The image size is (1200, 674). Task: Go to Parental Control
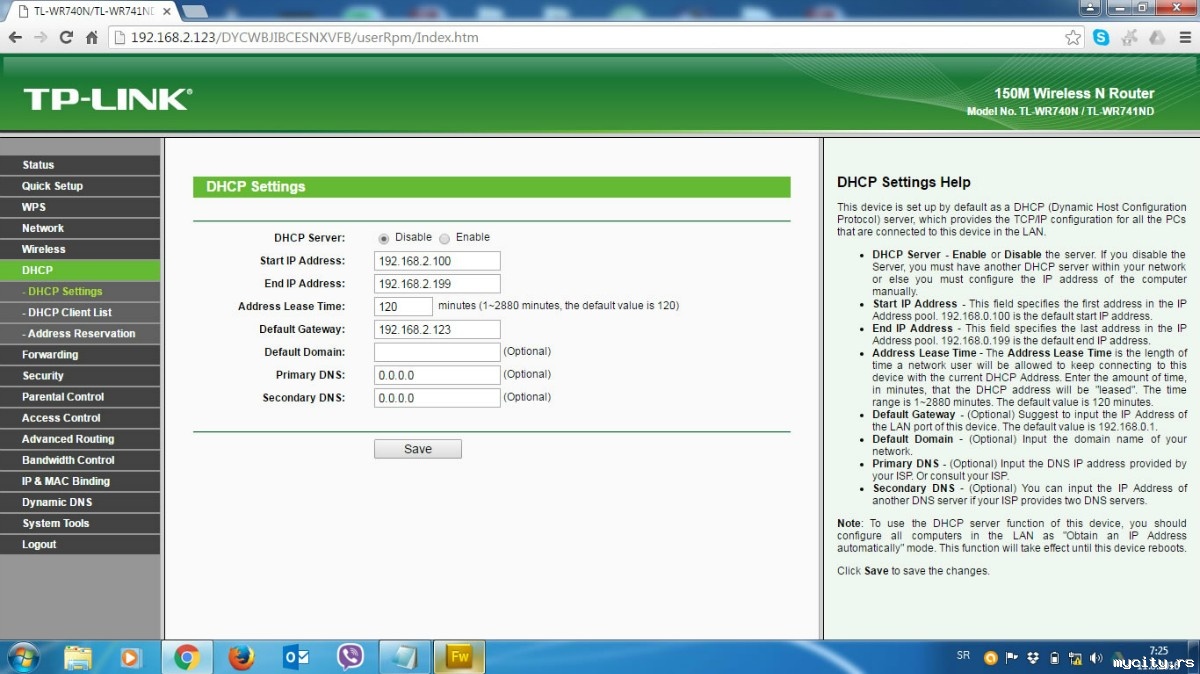pos(80,397)
